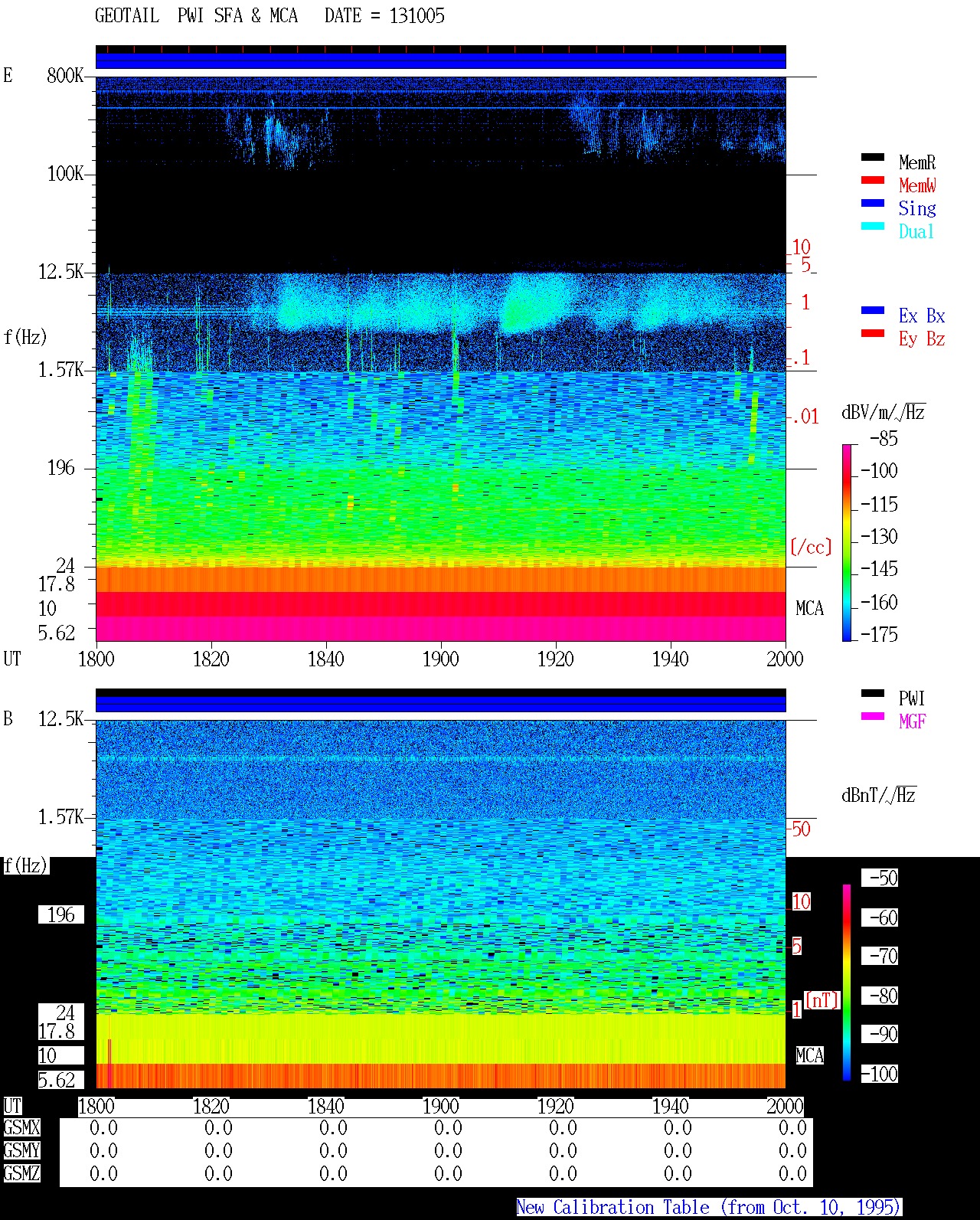This screenshot has width=980, height=1220.
Task: Click the PWI legend label
Action: (912, 698)
